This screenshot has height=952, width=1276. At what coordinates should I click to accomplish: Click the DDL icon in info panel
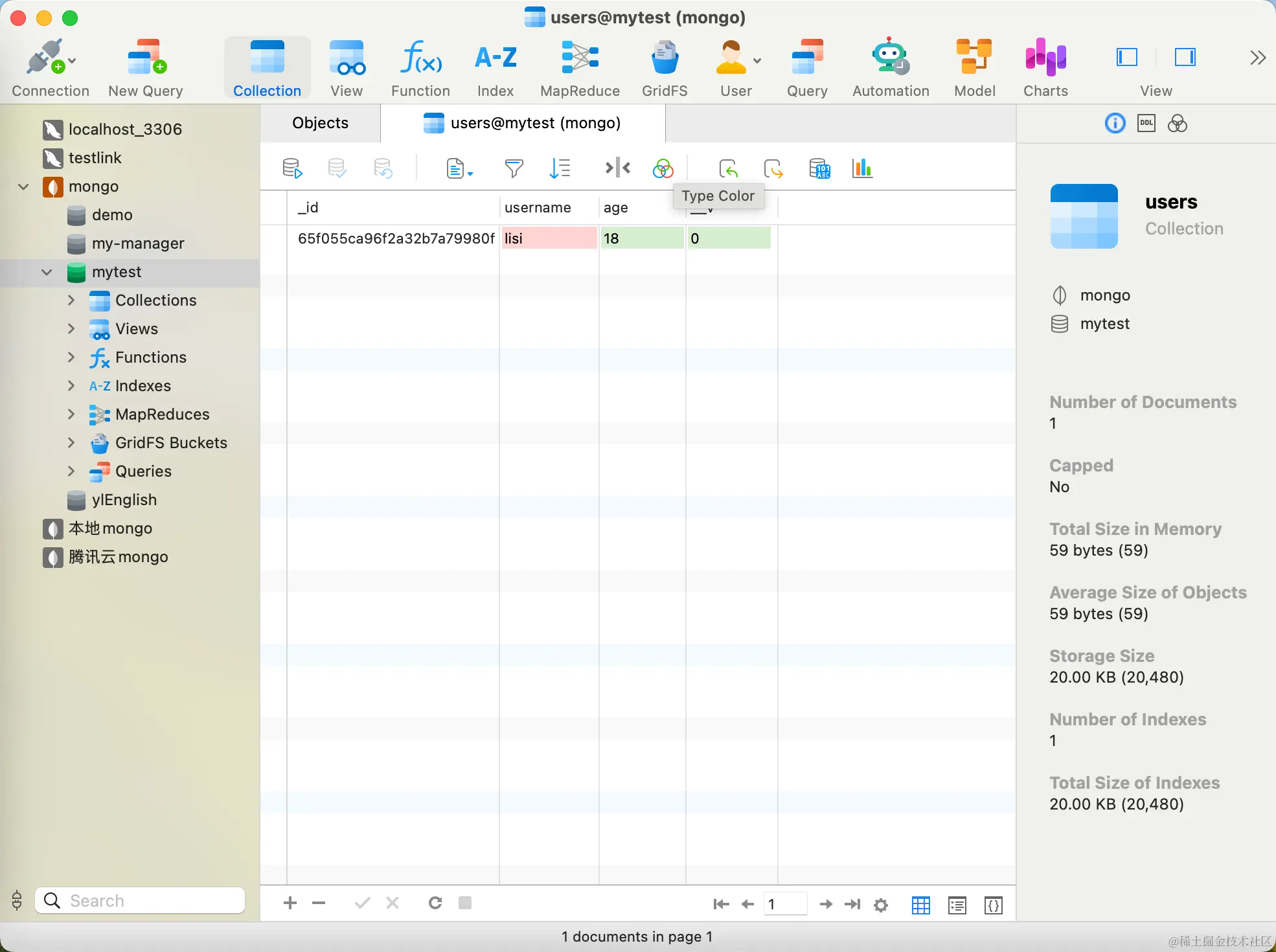point(1146,123)
